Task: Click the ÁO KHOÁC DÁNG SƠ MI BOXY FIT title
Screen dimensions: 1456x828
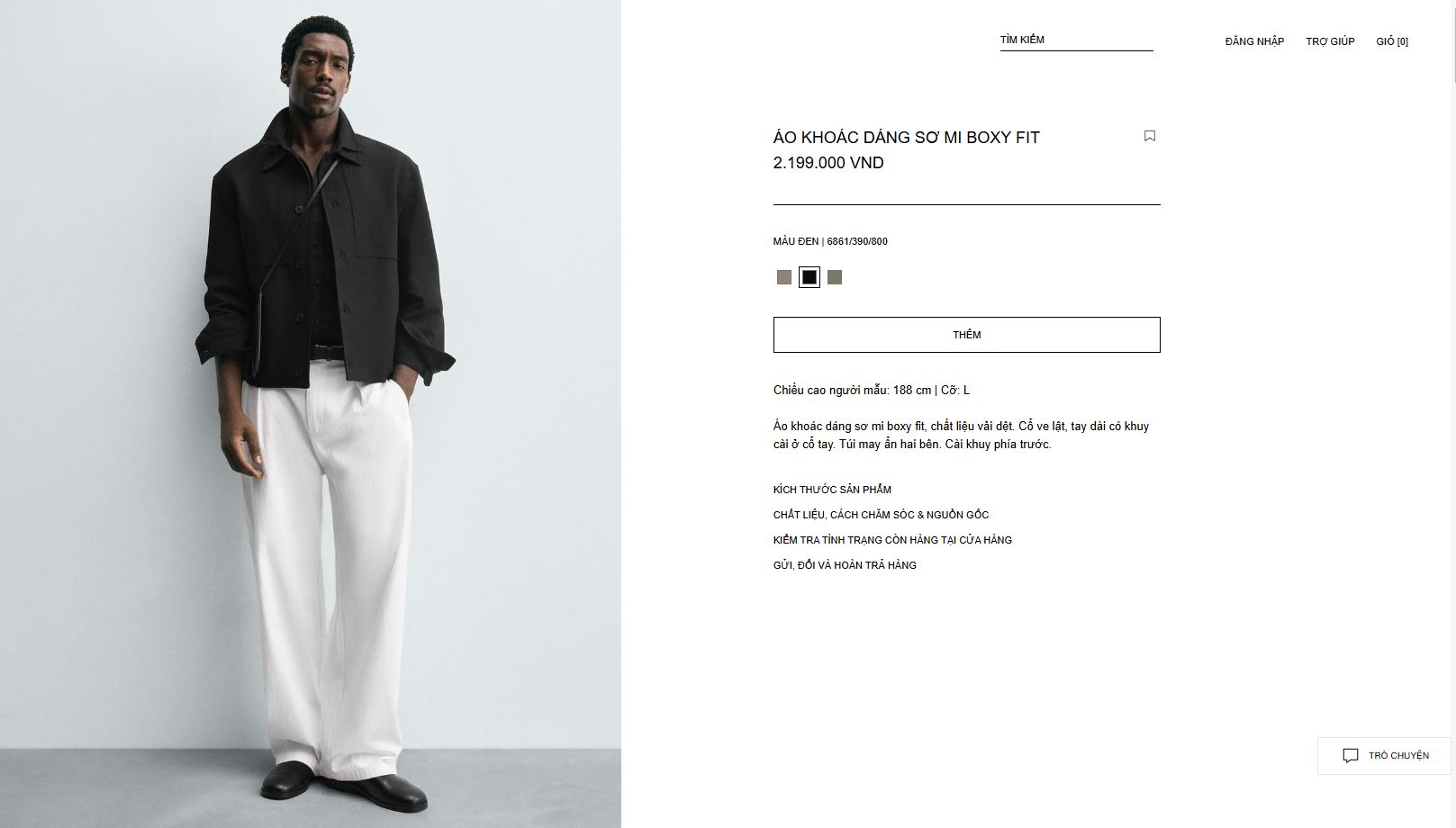Action: [907, 138]
